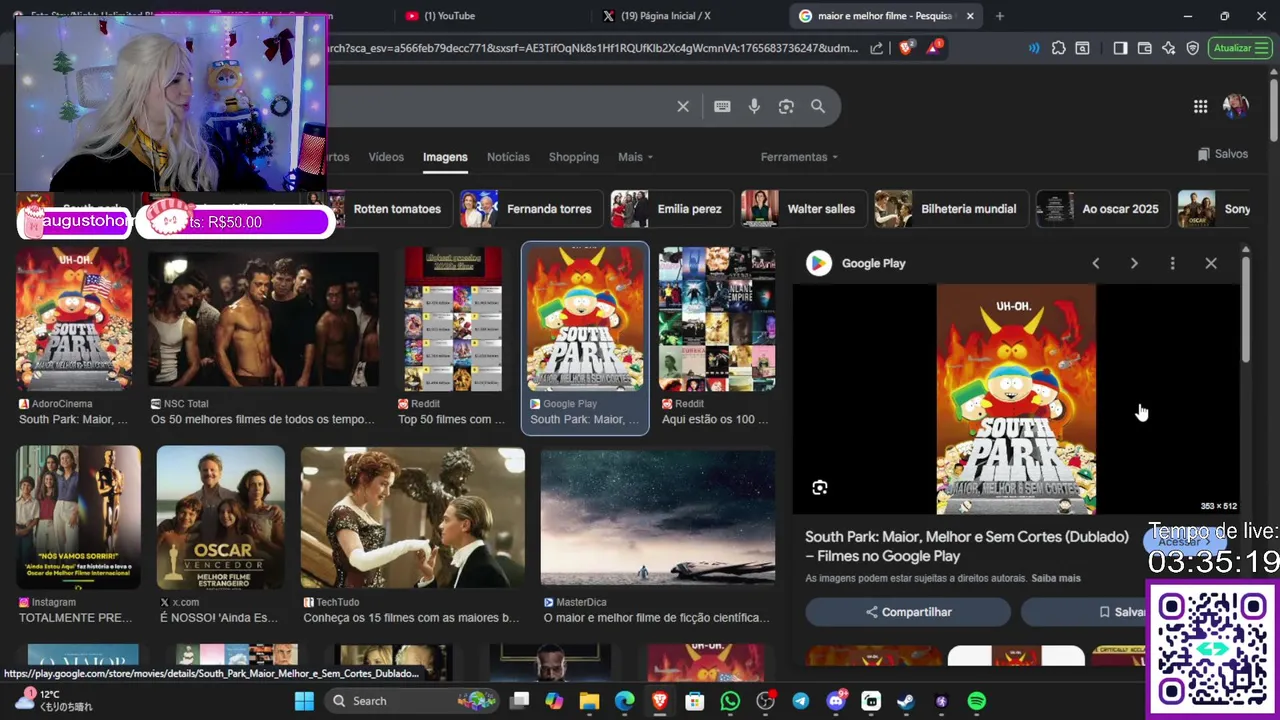Open NSC Total Fight Club image result
Screen dimensions: 1280x720
click(263, 320)
